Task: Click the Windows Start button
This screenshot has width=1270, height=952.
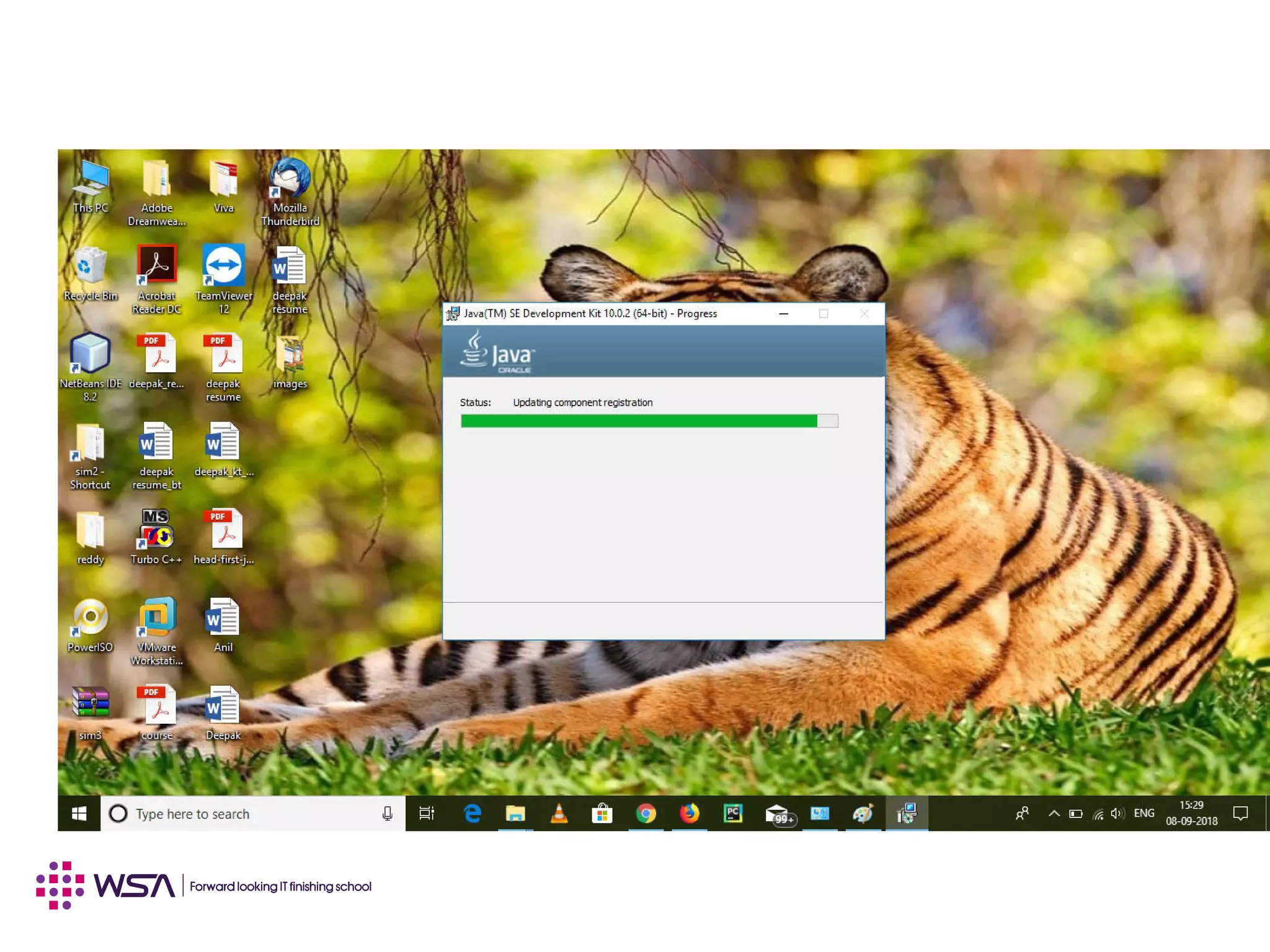Action: (79, 813)
